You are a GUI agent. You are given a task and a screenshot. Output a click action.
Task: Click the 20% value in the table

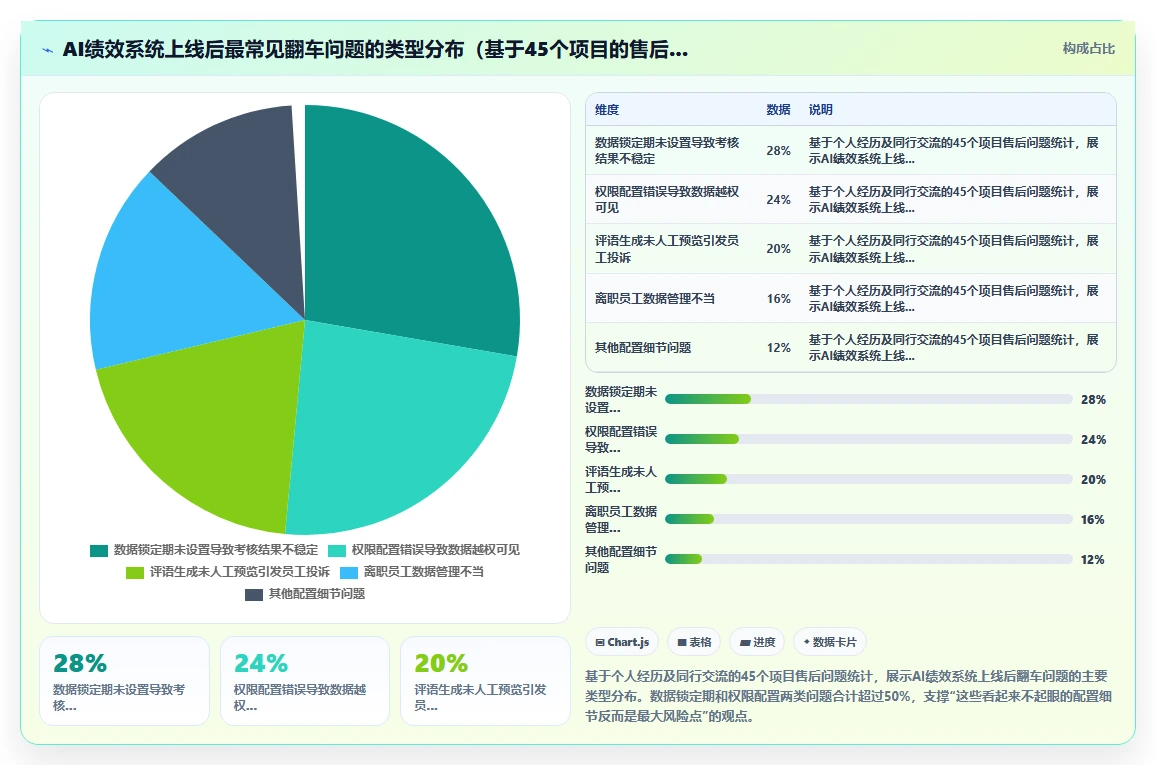click(779, 249)
